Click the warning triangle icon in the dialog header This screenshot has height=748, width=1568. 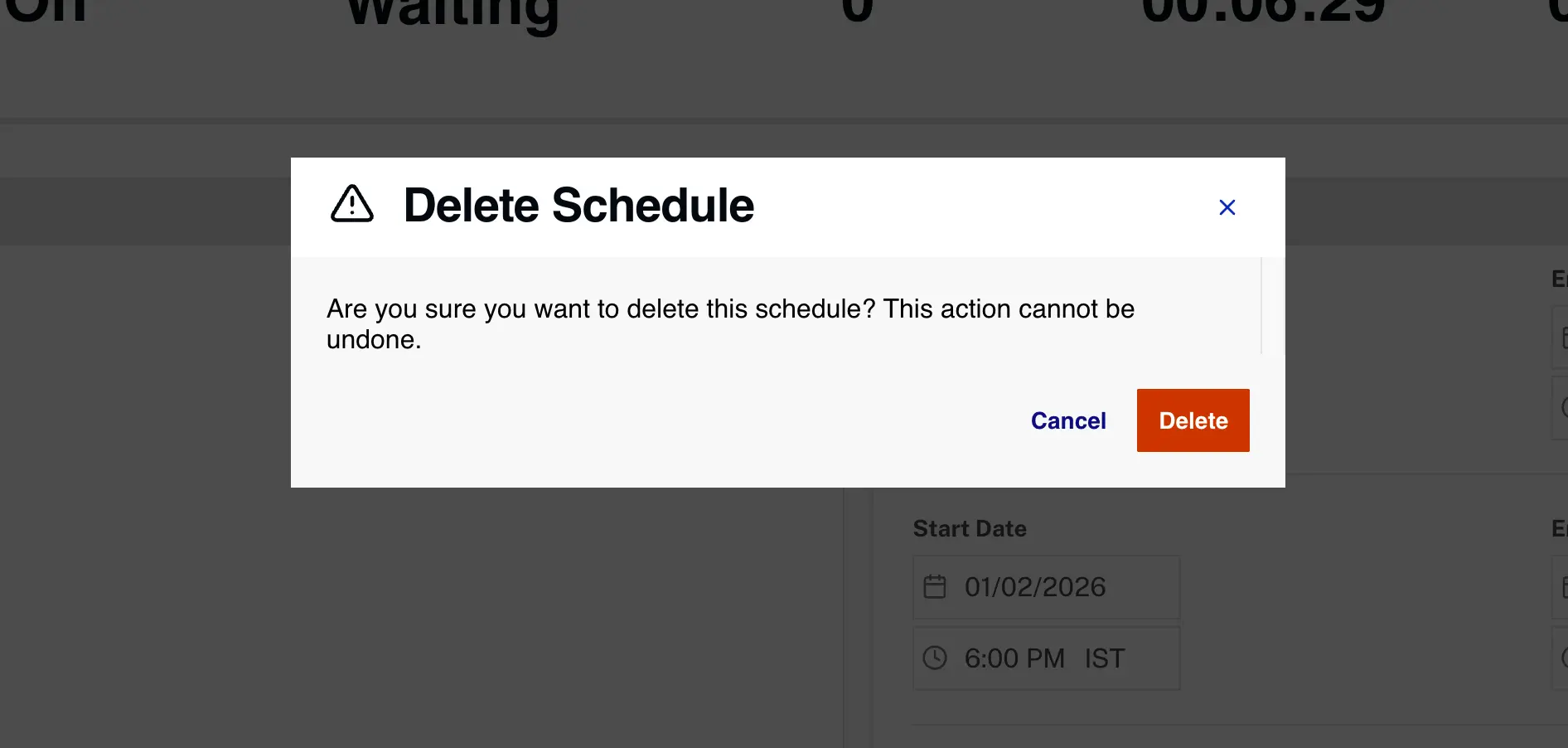pyautogui.click(x=351, y=205)
